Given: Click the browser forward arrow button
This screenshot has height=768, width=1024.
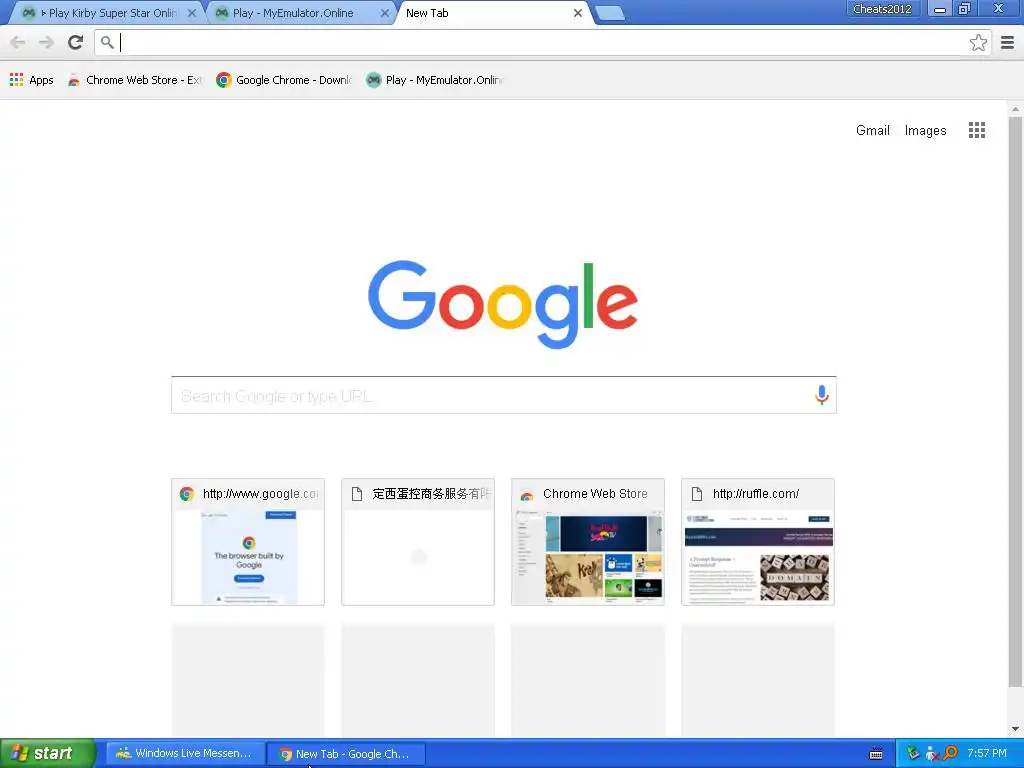Looking at the screenshot, I should [46, 42].
